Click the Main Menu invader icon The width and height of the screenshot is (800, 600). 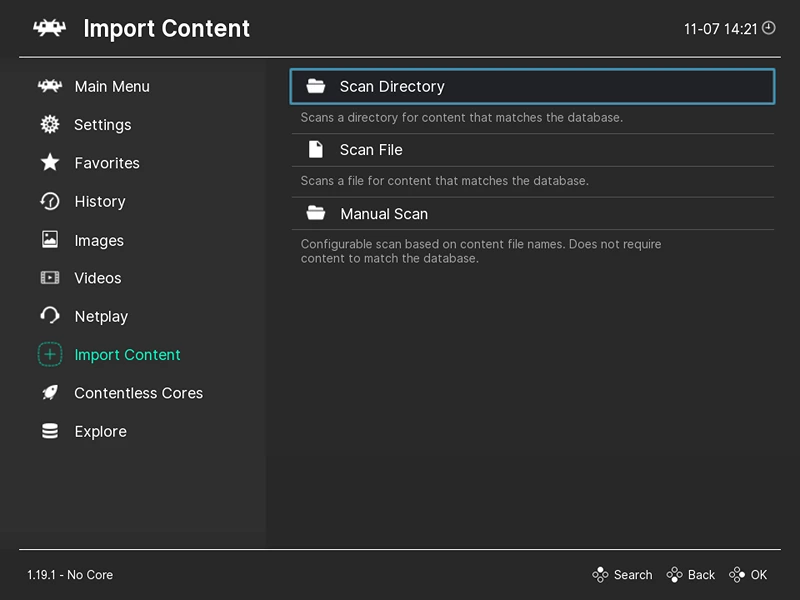tap(49, 86)
